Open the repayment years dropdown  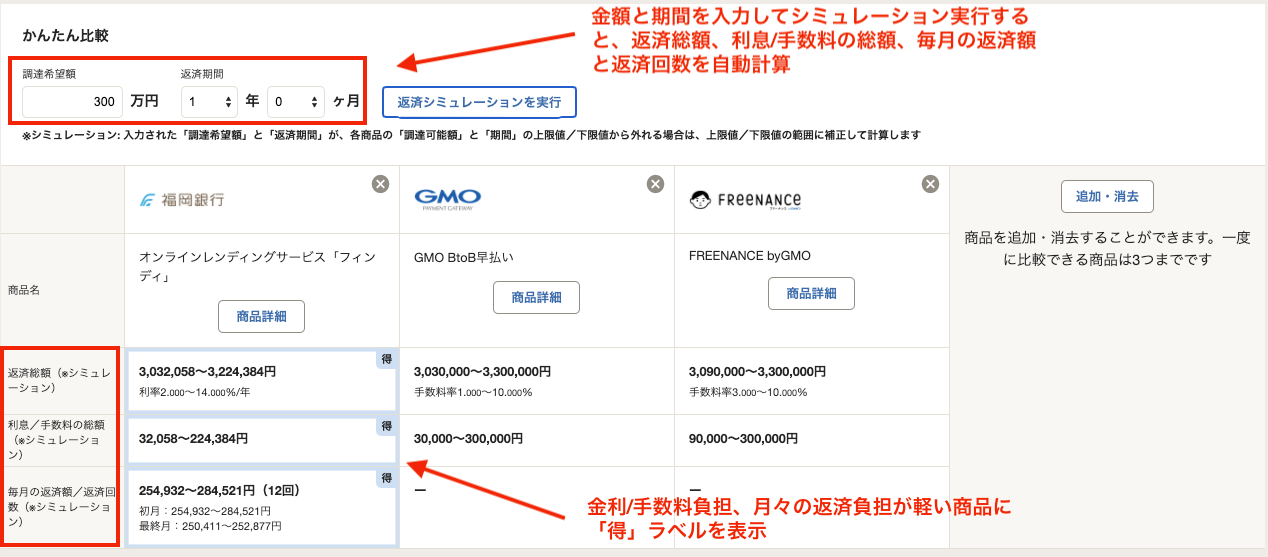pos(209,101)
